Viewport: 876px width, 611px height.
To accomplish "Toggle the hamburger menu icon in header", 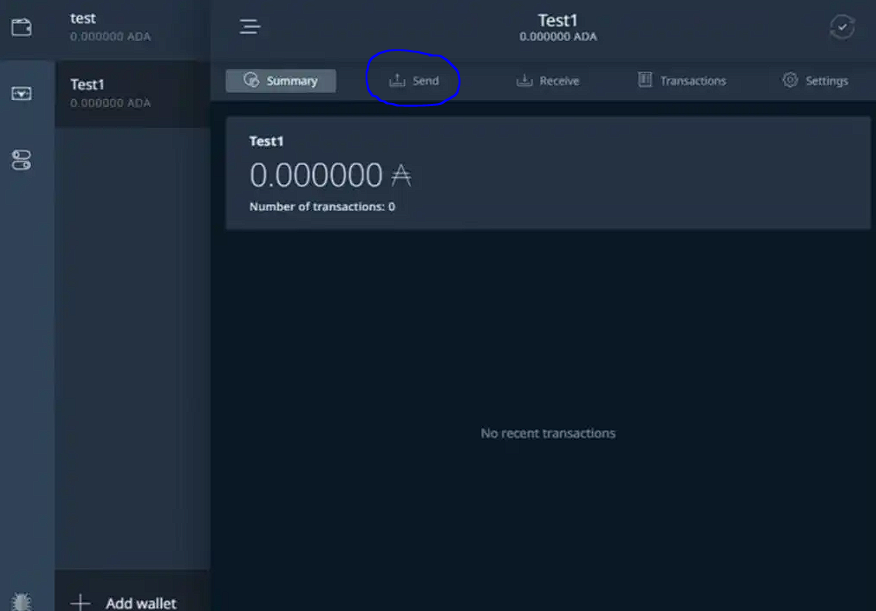I will click(x=250, y=27).
